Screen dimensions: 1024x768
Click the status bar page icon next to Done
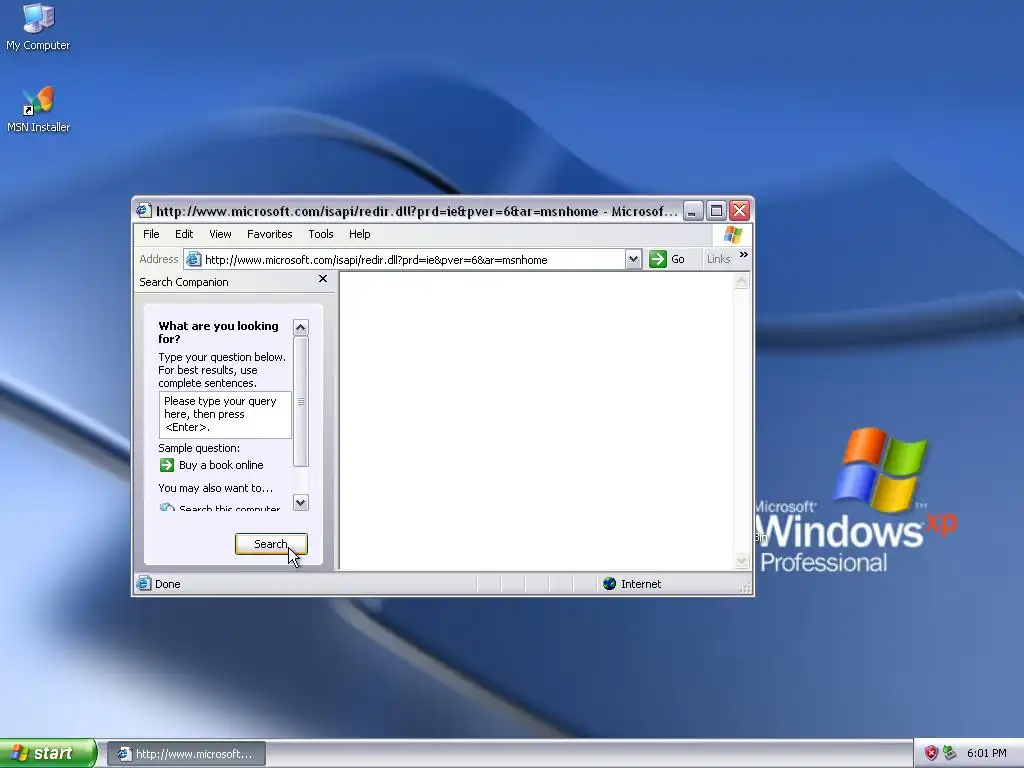tap(143, 583)
